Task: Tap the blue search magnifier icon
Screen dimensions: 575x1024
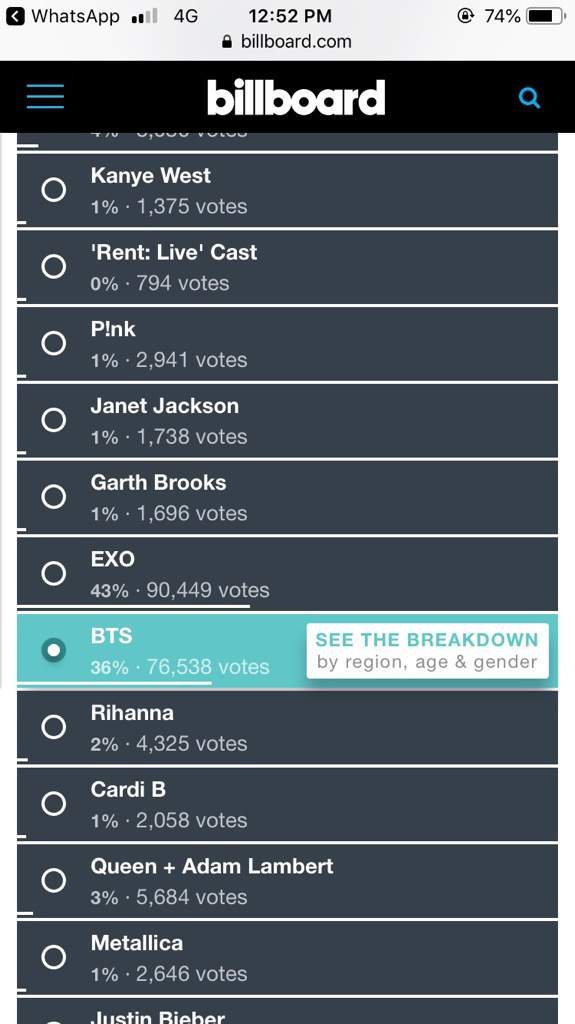Action: point(529,98)
